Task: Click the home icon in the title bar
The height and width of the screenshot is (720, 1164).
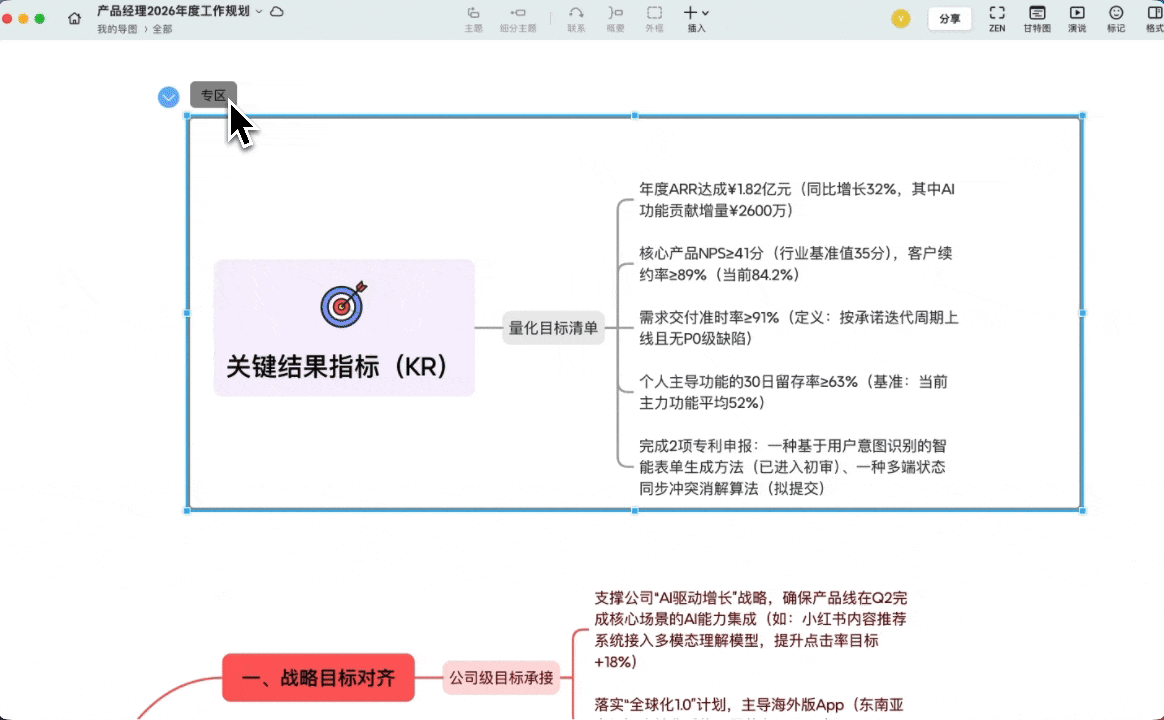Action: tap(75, 17)
